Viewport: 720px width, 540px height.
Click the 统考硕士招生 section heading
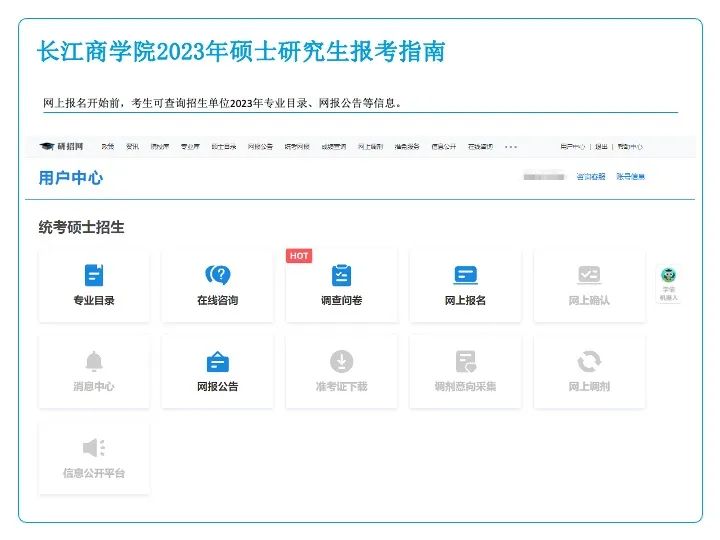[x=81, y=227]
